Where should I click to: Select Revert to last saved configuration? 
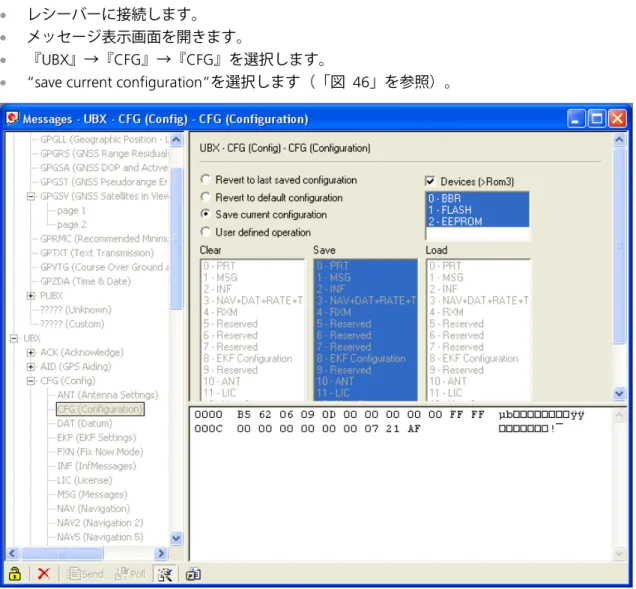pos(279,180)
